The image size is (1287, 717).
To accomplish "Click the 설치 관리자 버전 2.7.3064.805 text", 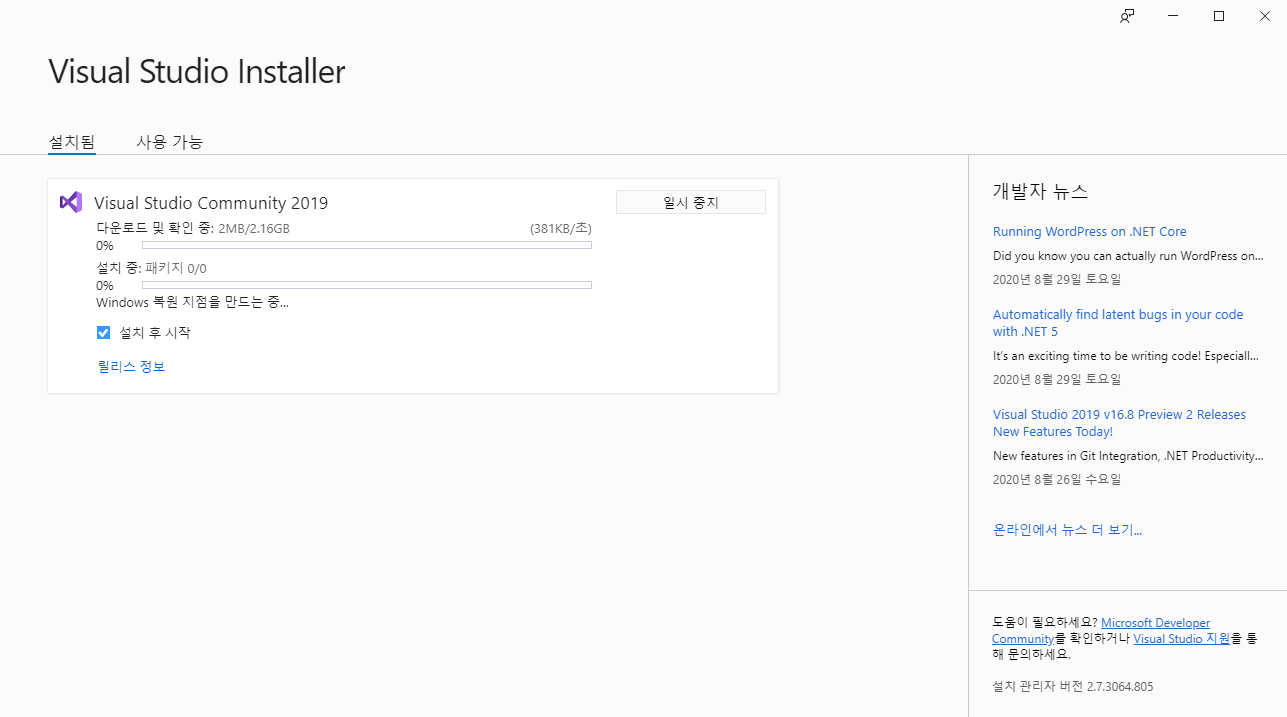I will (x=1072, y=687).
